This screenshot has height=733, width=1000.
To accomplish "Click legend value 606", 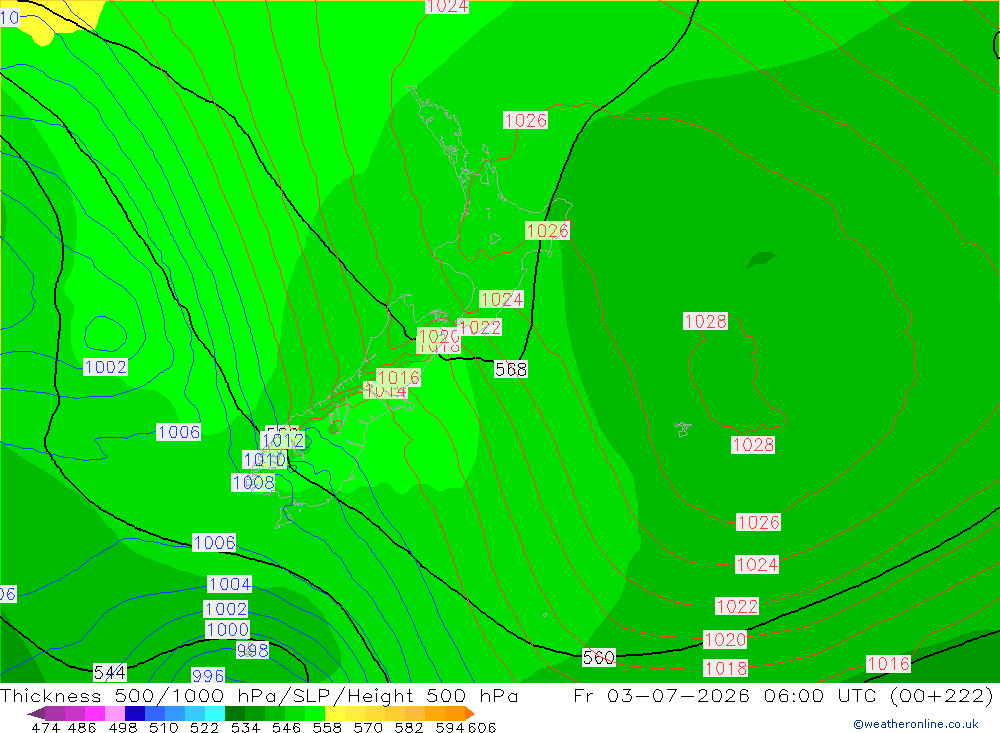I will (x=482, y=728).
